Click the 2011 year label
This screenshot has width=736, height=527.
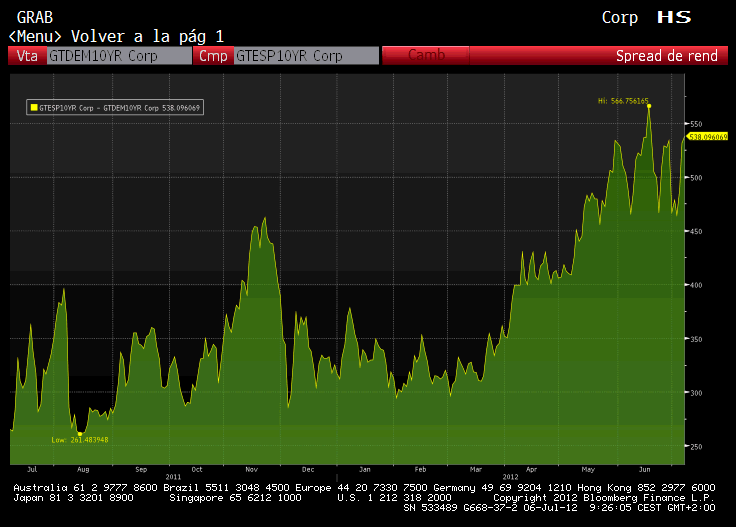(173, 477)
